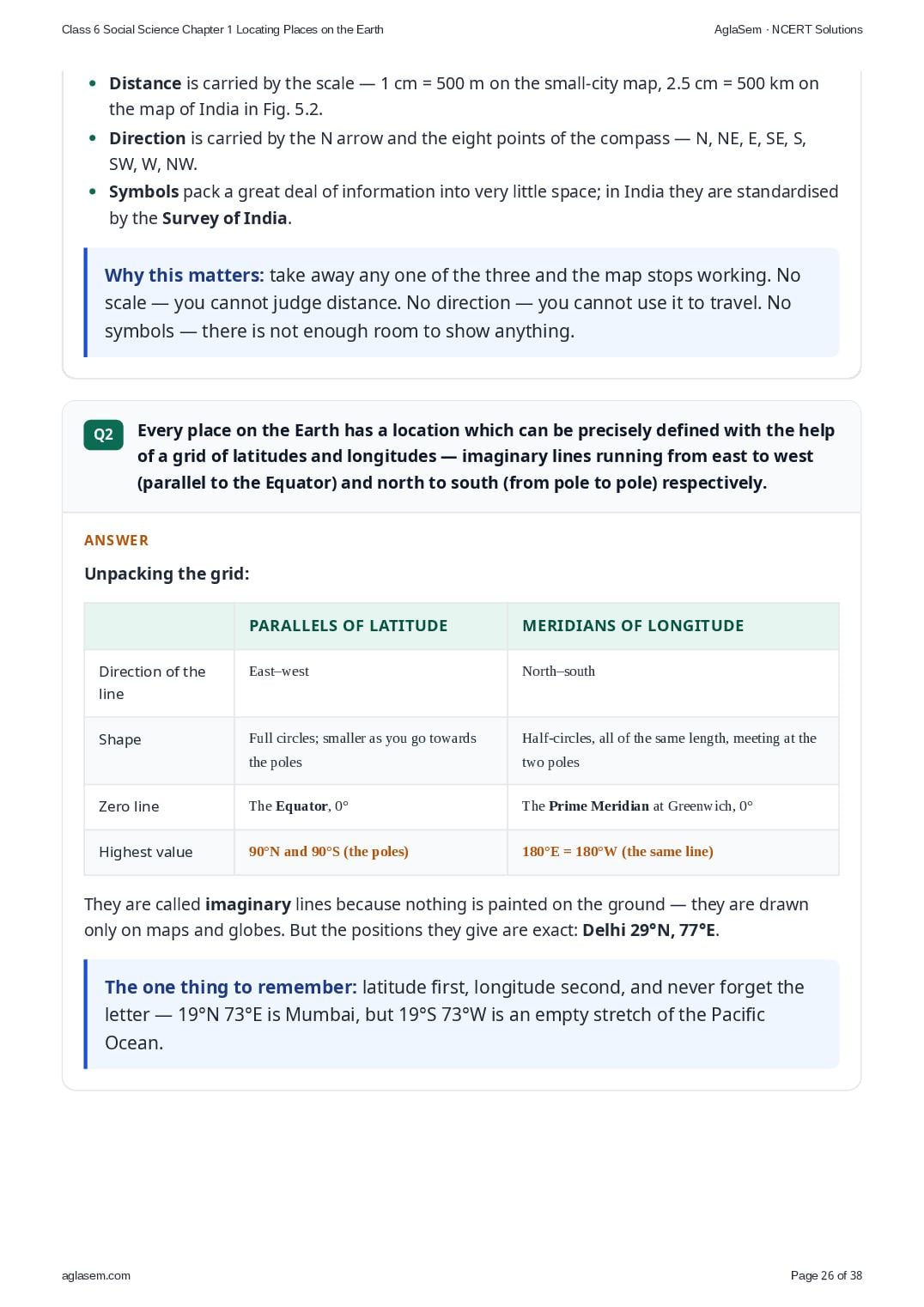Image resolution: width=924 pixels, height=1307 pixels.
Task: Click the aglasem.com footer link
Action: coord(96,1275)
